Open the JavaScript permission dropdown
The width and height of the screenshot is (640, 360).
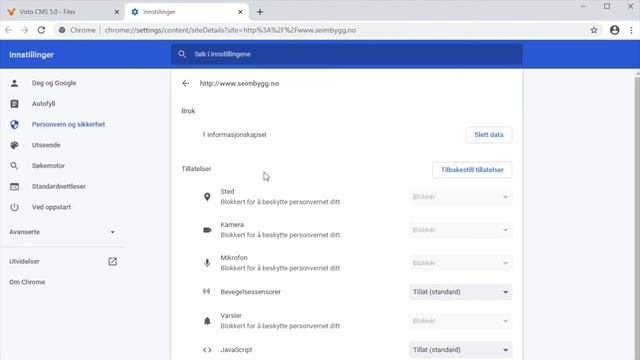pos(460,350)
